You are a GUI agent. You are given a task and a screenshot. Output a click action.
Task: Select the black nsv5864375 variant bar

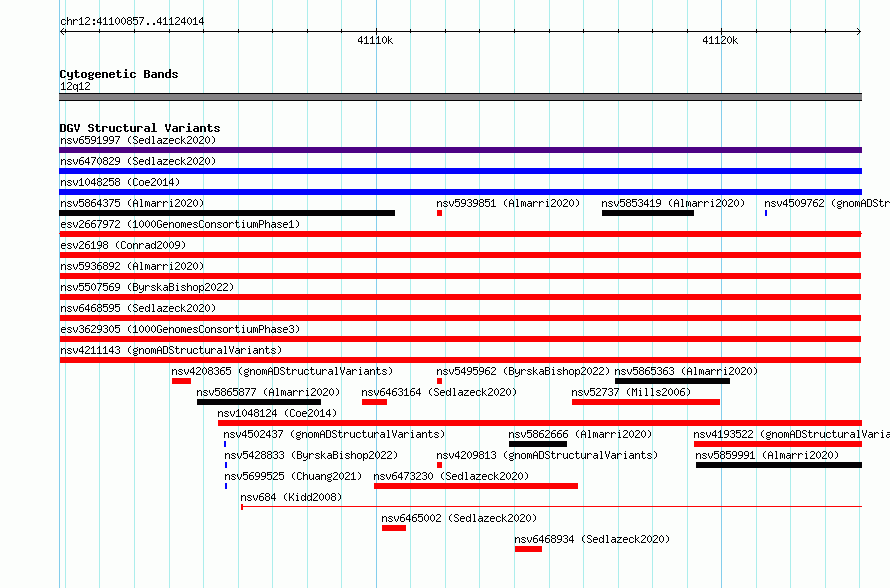227,213
